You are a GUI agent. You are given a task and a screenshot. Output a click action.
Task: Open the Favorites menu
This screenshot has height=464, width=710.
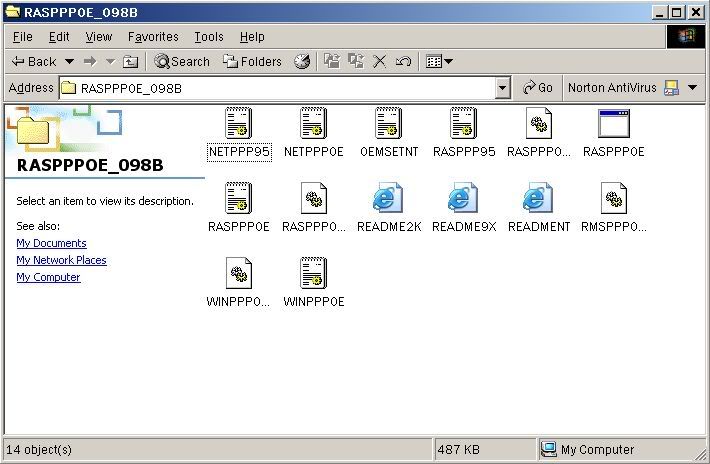(153, 37)
